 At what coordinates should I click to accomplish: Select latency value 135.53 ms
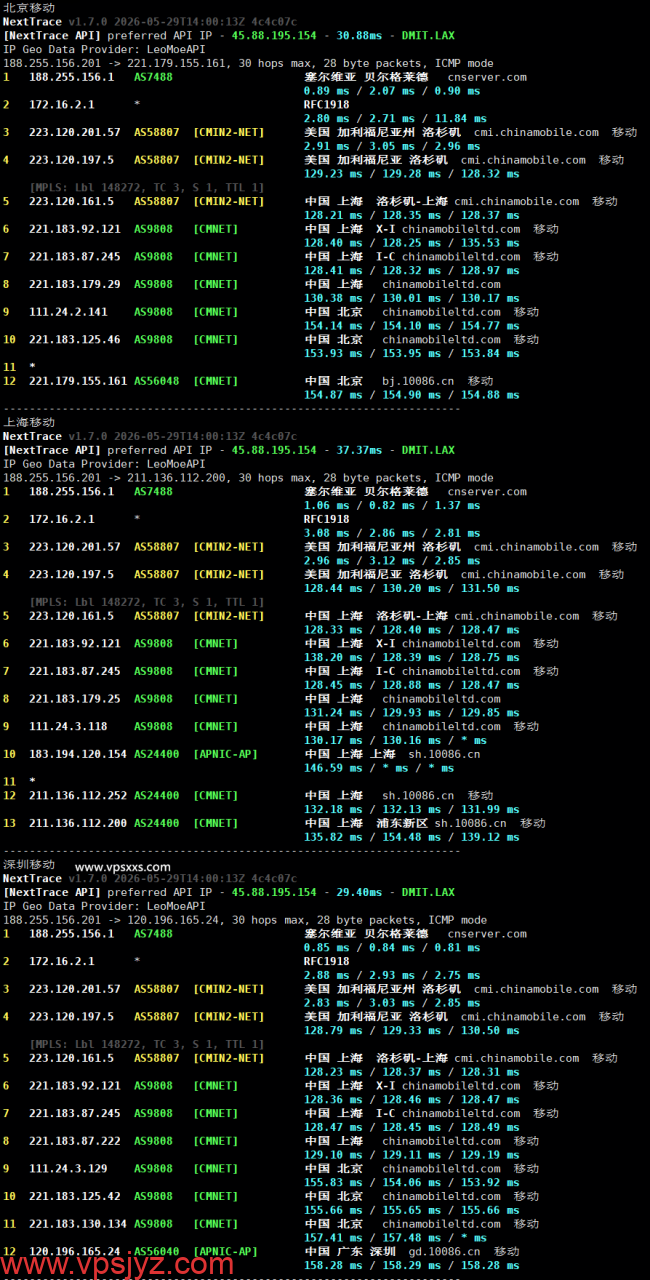(x=487, y=243)
